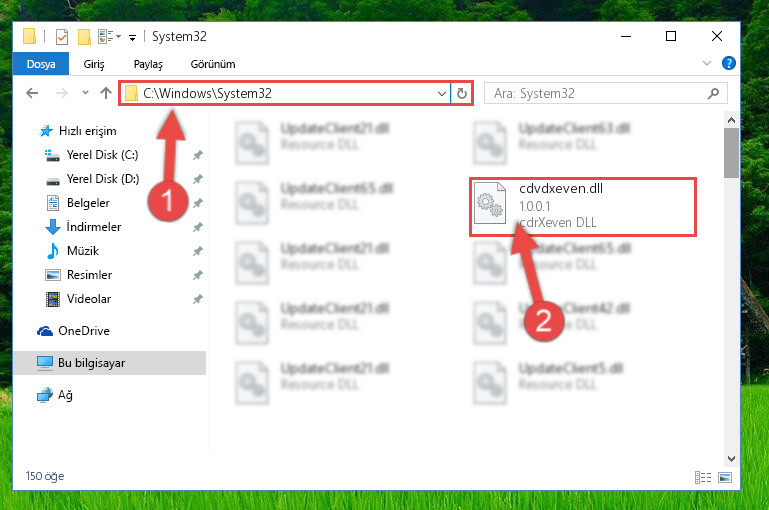Switch to large thumbnails view icon
Viewport: 769px width, 510px height.
click(725, 477)
